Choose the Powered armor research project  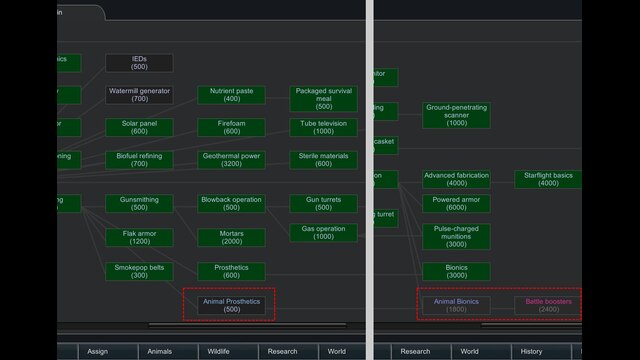pyautogui.click(x=456, y=204)
